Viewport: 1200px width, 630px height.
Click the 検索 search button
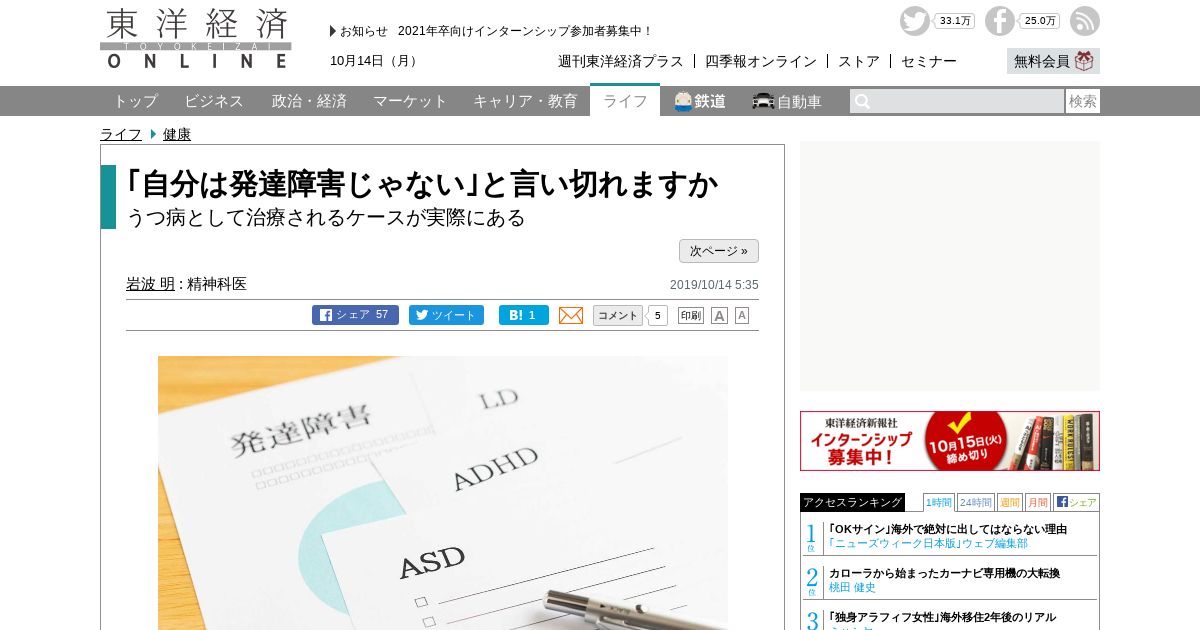click(1083, 101)
